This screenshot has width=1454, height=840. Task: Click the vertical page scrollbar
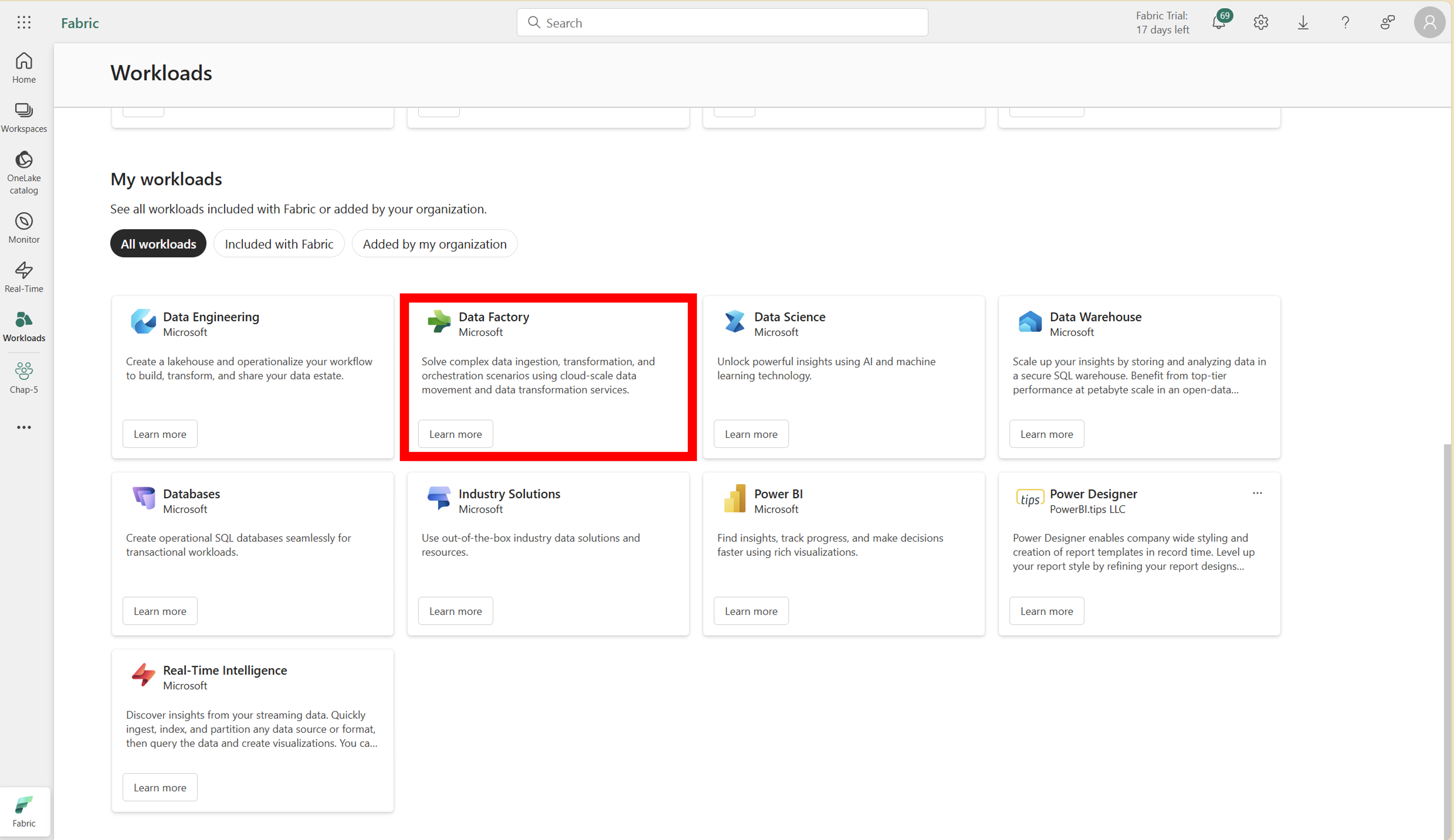(x=1447, y=642)
